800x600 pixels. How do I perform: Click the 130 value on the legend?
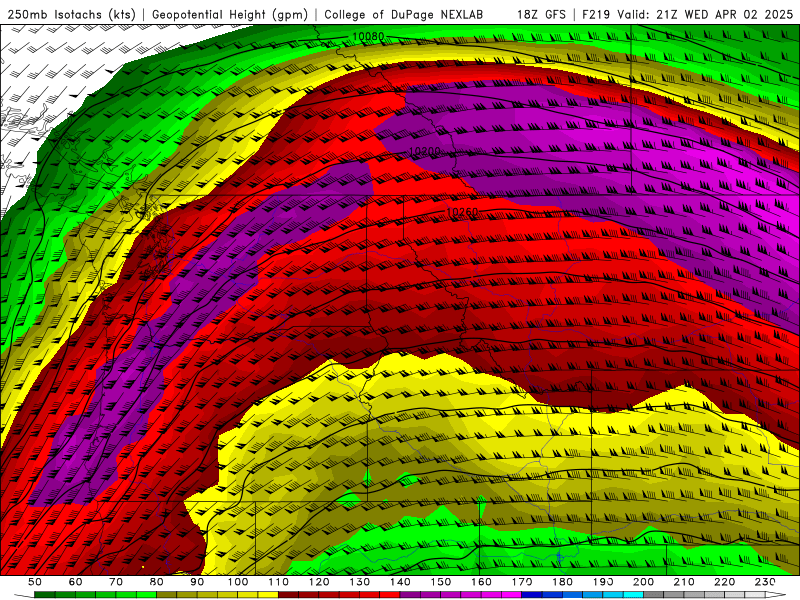click(x=359, y=582)
